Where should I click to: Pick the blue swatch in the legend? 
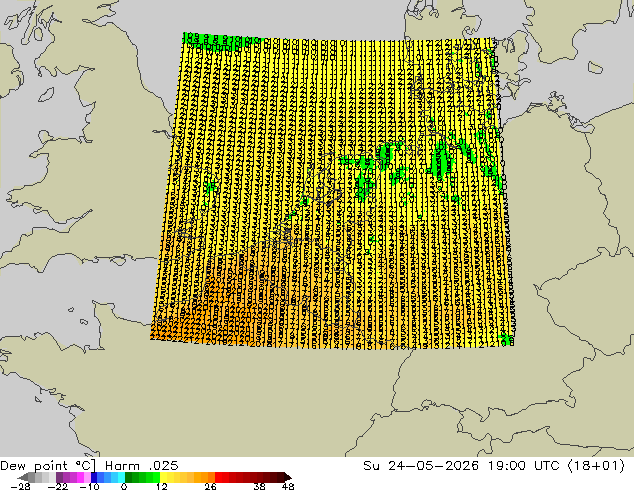tap(101, 477)
